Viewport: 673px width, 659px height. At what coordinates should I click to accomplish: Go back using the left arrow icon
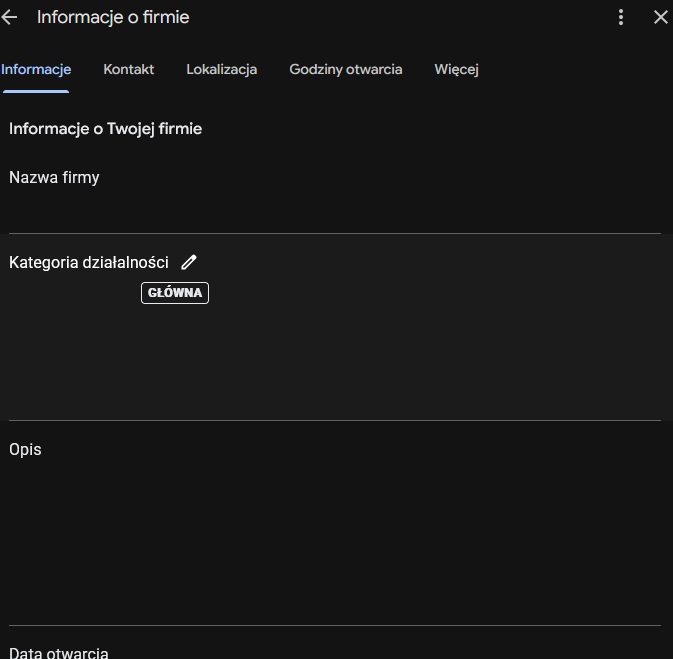[9, 17]
